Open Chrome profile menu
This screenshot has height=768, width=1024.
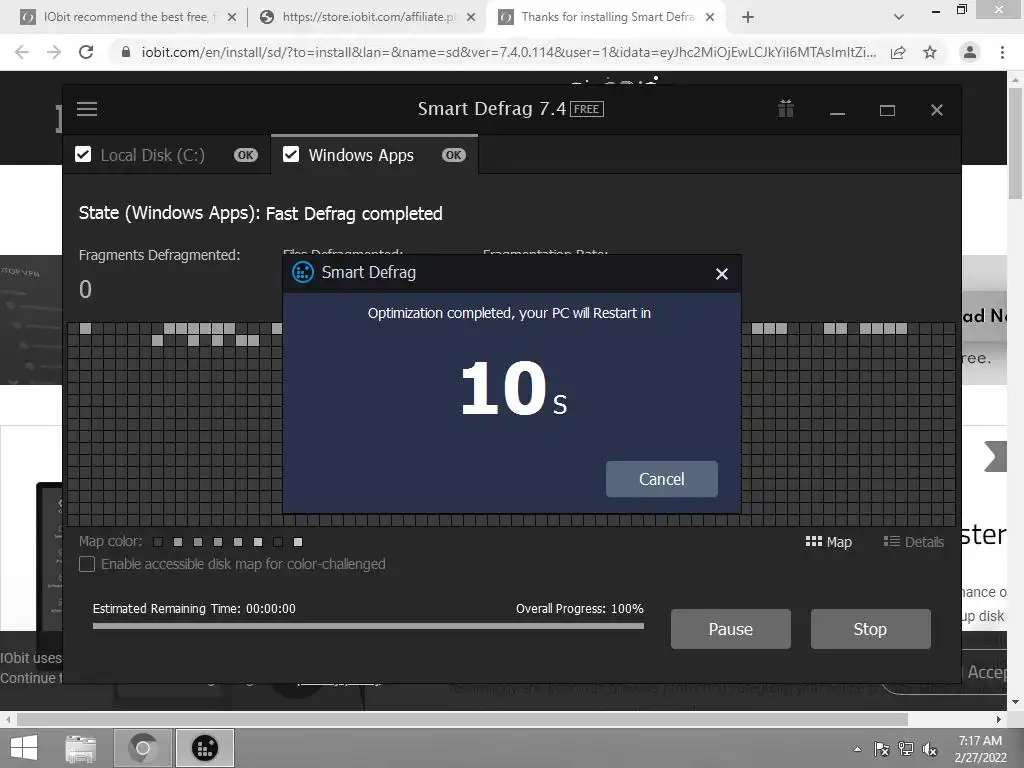[970, 52]
